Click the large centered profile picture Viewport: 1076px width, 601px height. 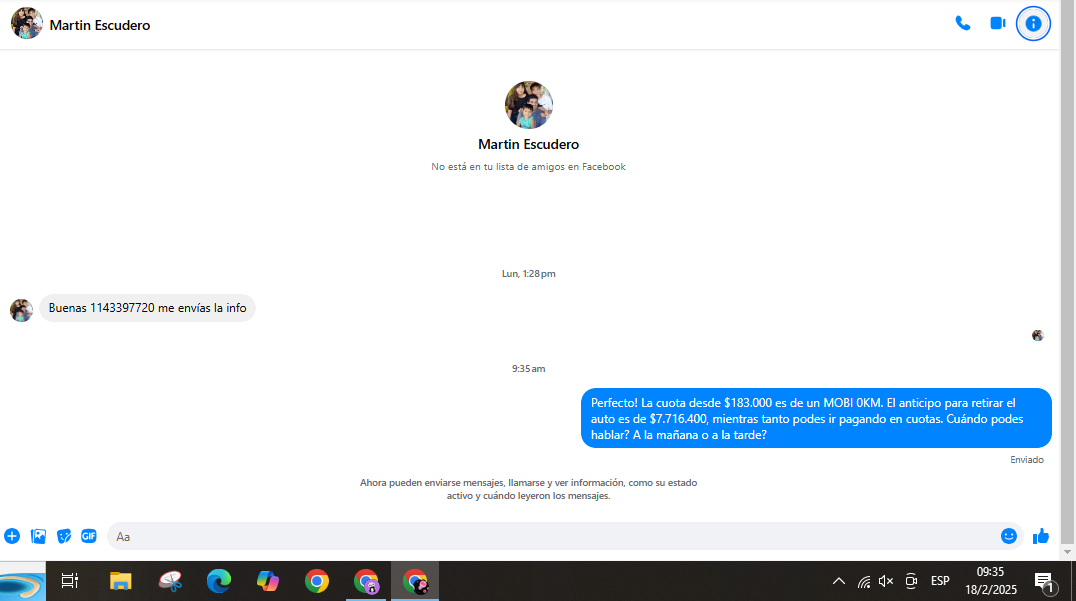point(528,105)
